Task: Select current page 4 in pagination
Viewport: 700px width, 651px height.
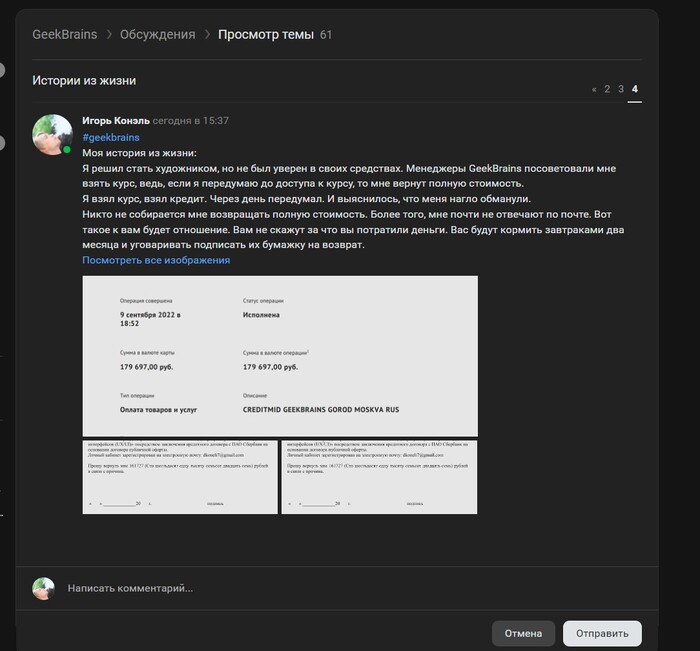Action: [x=635, y=89]
